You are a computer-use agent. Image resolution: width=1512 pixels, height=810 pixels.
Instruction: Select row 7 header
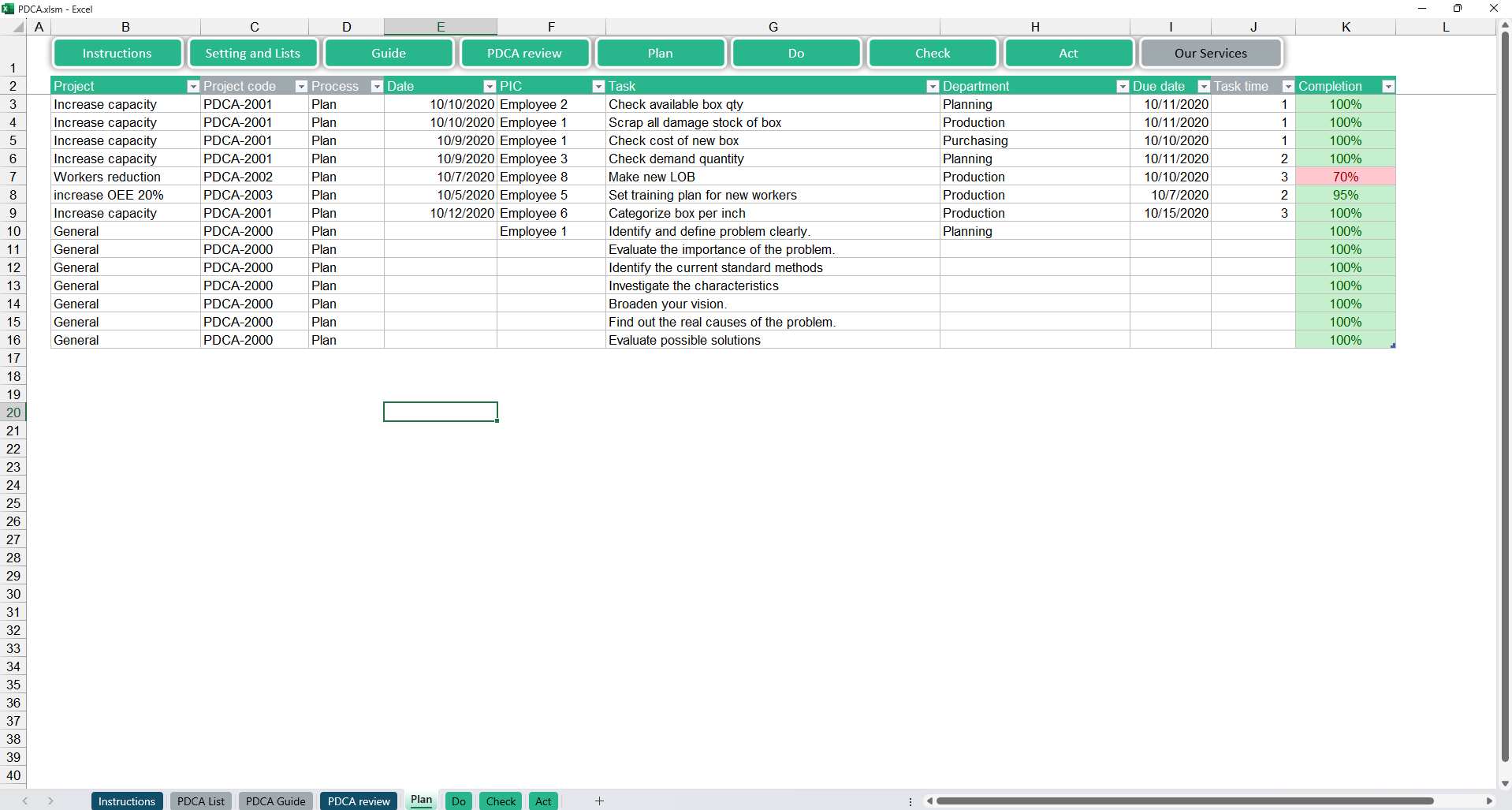(13, 176)
